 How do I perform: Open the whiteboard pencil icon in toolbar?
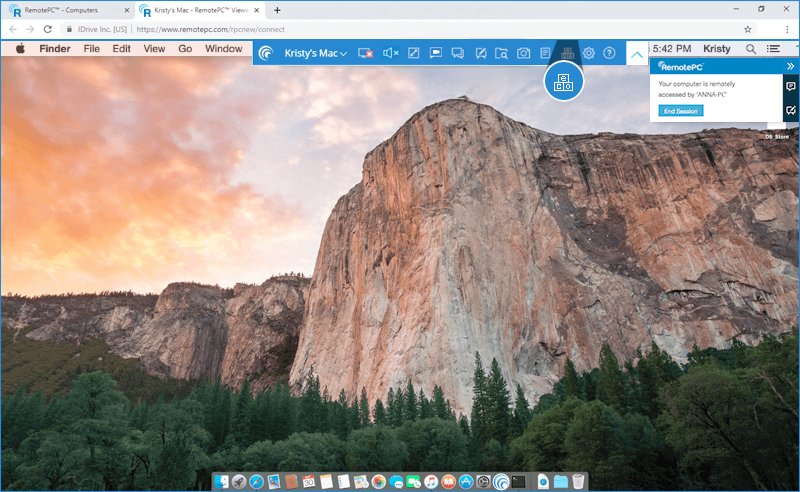point(479,53)
